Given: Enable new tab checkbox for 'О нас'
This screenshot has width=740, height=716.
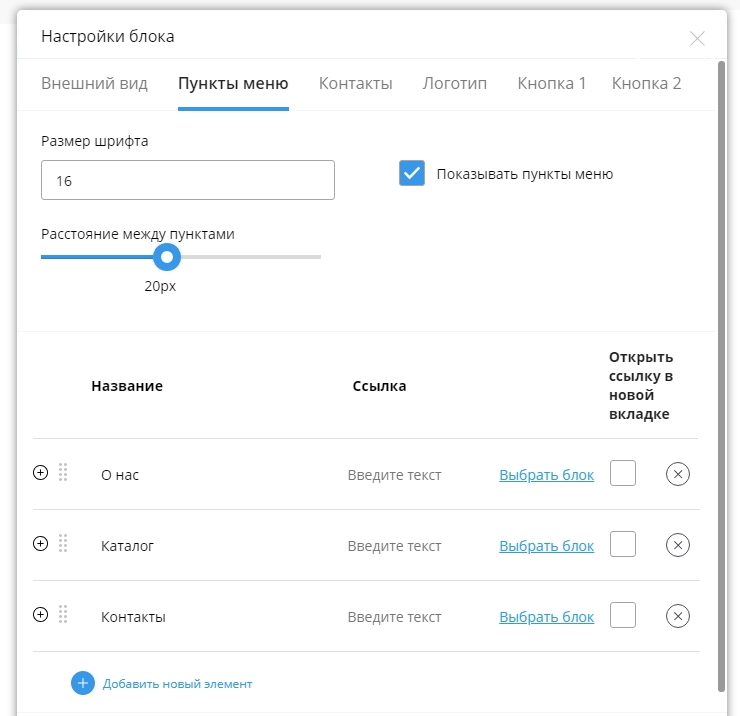Looking at the screenshot, I should tap(623, 473).
